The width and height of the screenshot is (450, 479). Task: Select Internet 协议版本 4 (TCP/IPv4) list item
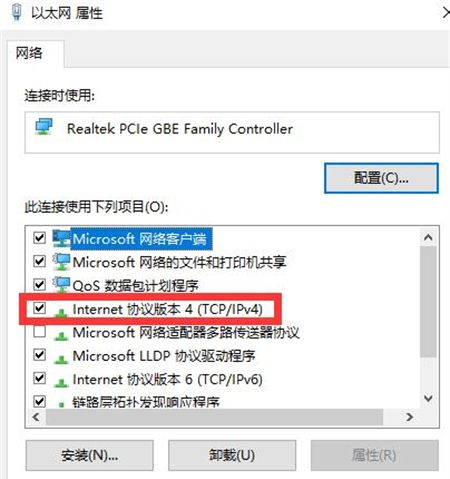167,309
